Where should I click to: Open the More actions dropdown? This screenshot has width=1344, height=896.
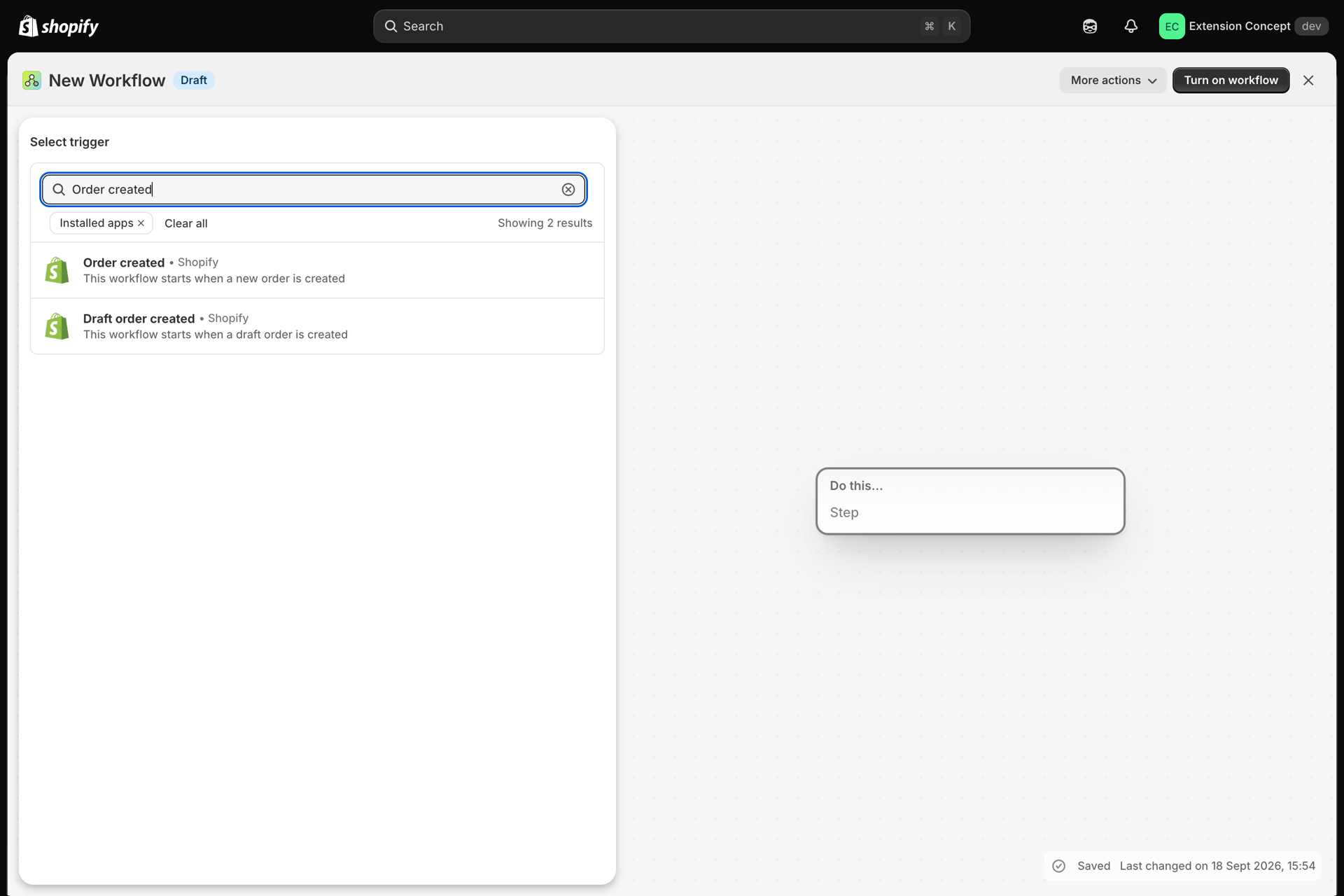pyautogui.click(x=1113, y=80)
